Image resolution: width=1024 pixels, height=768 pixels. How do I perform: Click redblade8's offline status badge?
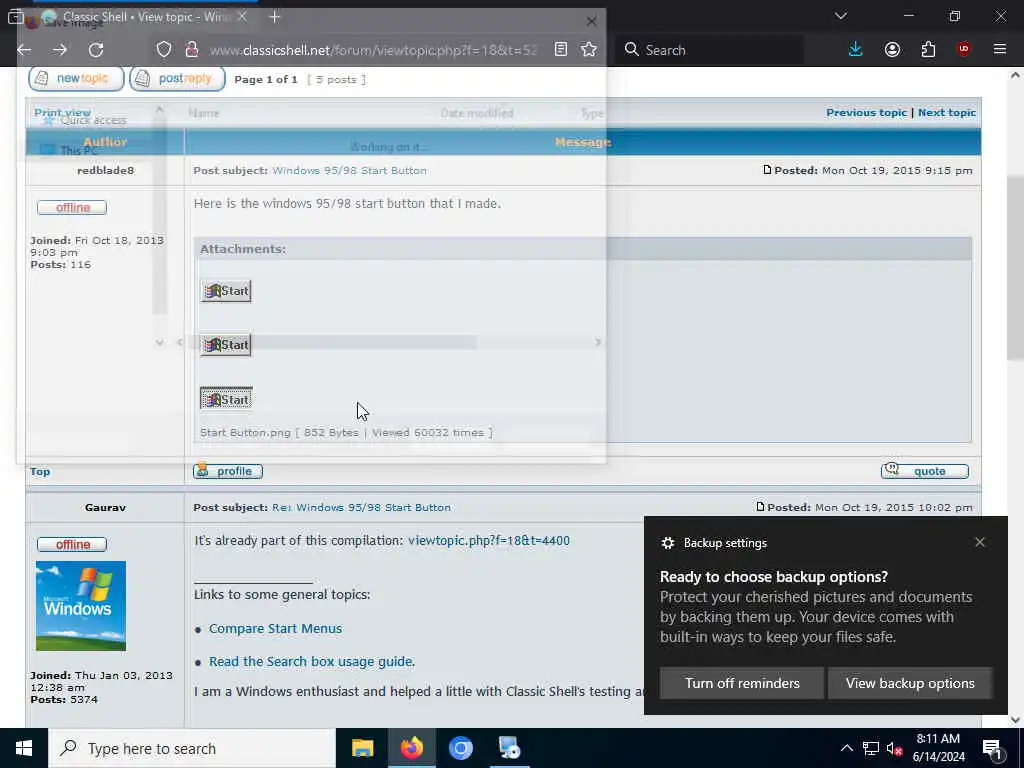coord(72,207)
